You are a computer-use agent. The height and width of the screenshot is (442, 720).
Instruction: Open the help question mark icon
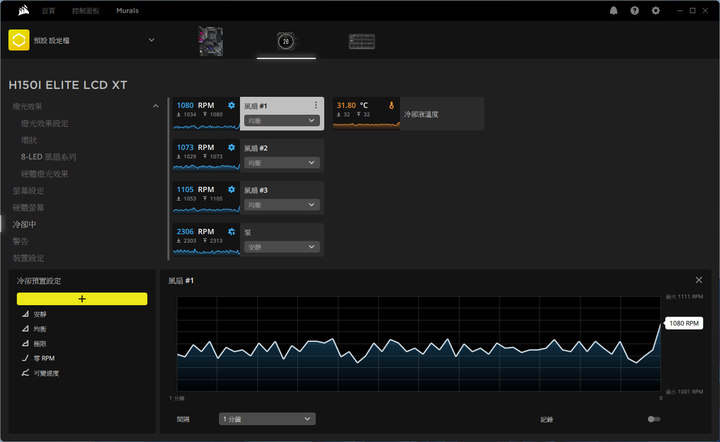(635, 11)
